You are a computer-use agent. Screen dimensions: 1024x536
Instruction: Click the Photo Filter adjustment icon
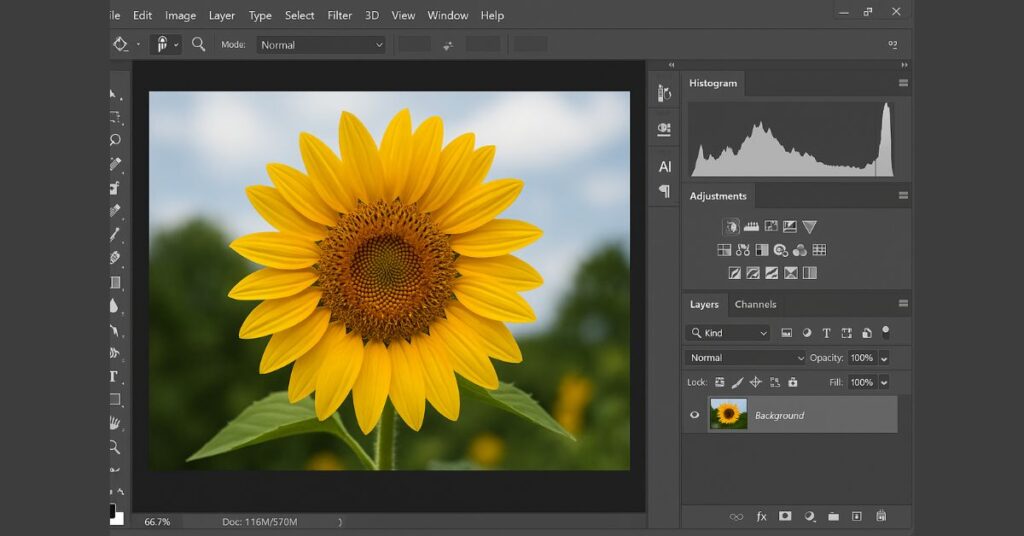(780, 250)
